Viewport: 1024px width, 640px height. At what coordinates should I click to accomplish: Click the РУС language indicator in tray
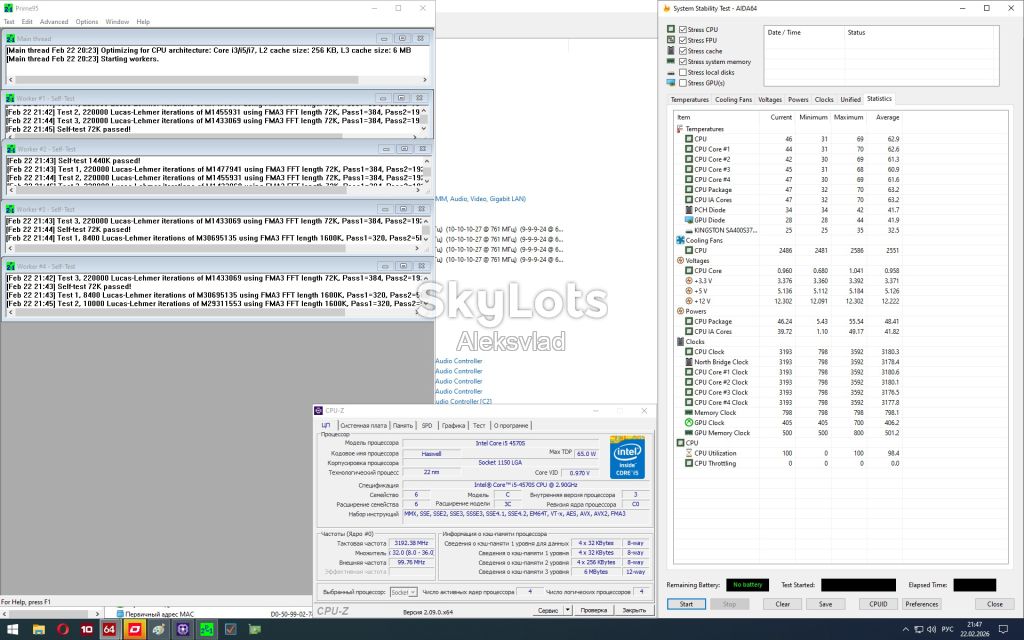948,630
